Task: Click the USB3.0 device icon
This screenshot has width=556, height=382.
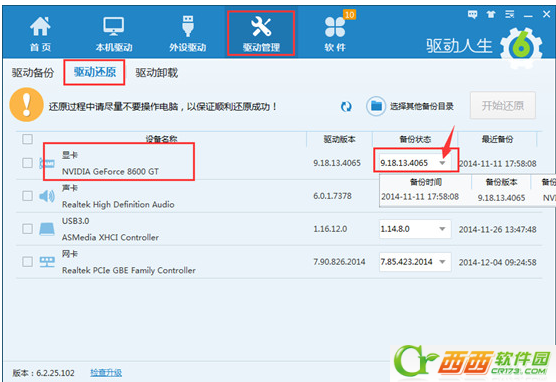Action: pos(47,229)
